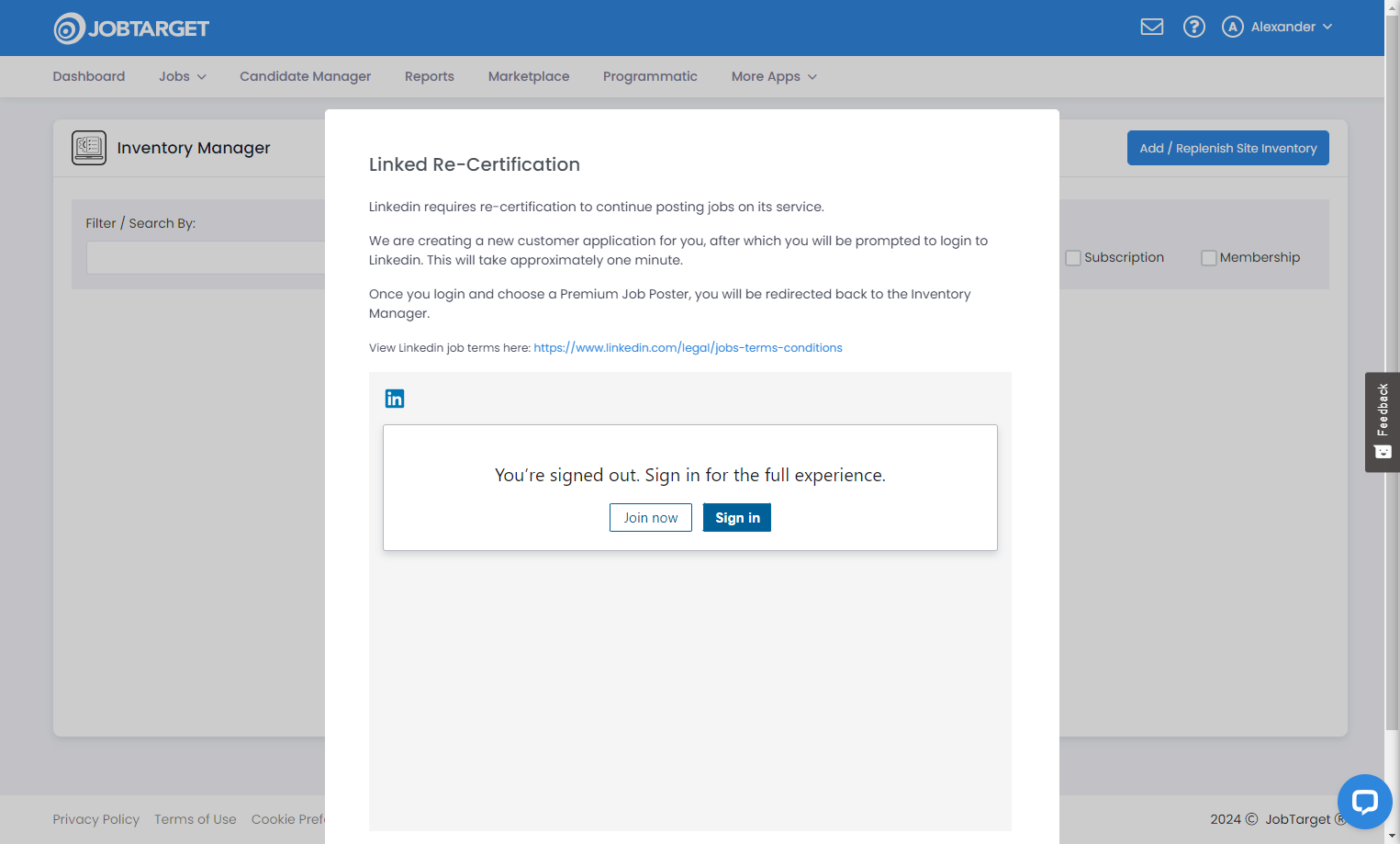The width and height of the screenshot is (1400, 844).
Task: Click the scrollbar down arrow
Action: (1392, 836)
